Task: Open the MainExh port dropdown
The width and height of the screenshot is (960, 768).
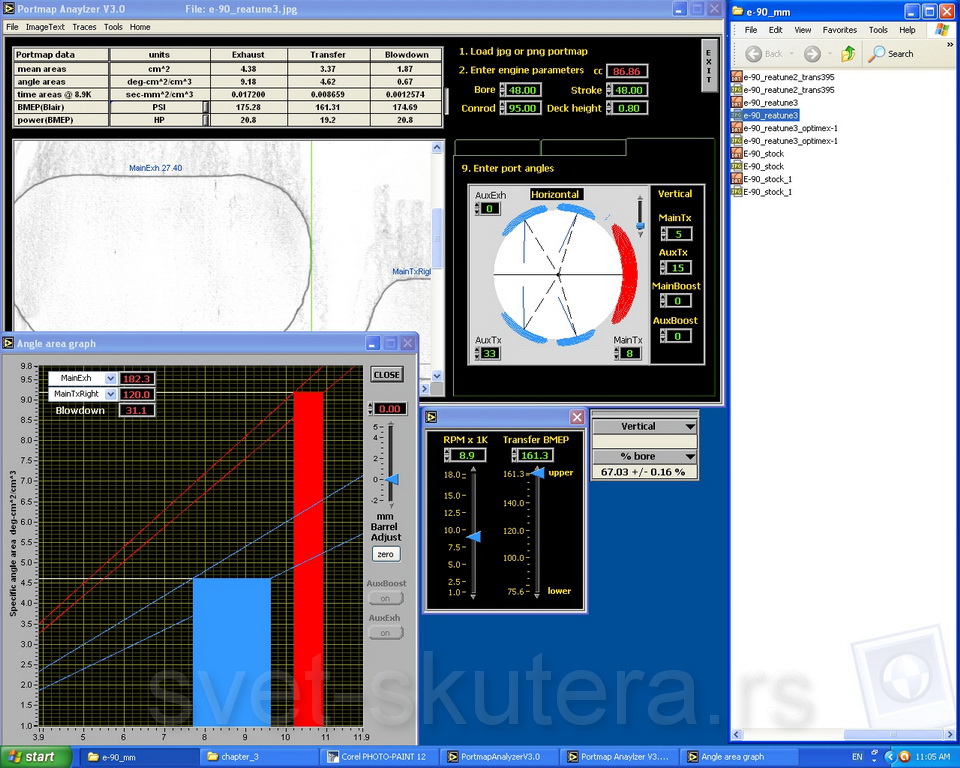Action: point(111,379)
